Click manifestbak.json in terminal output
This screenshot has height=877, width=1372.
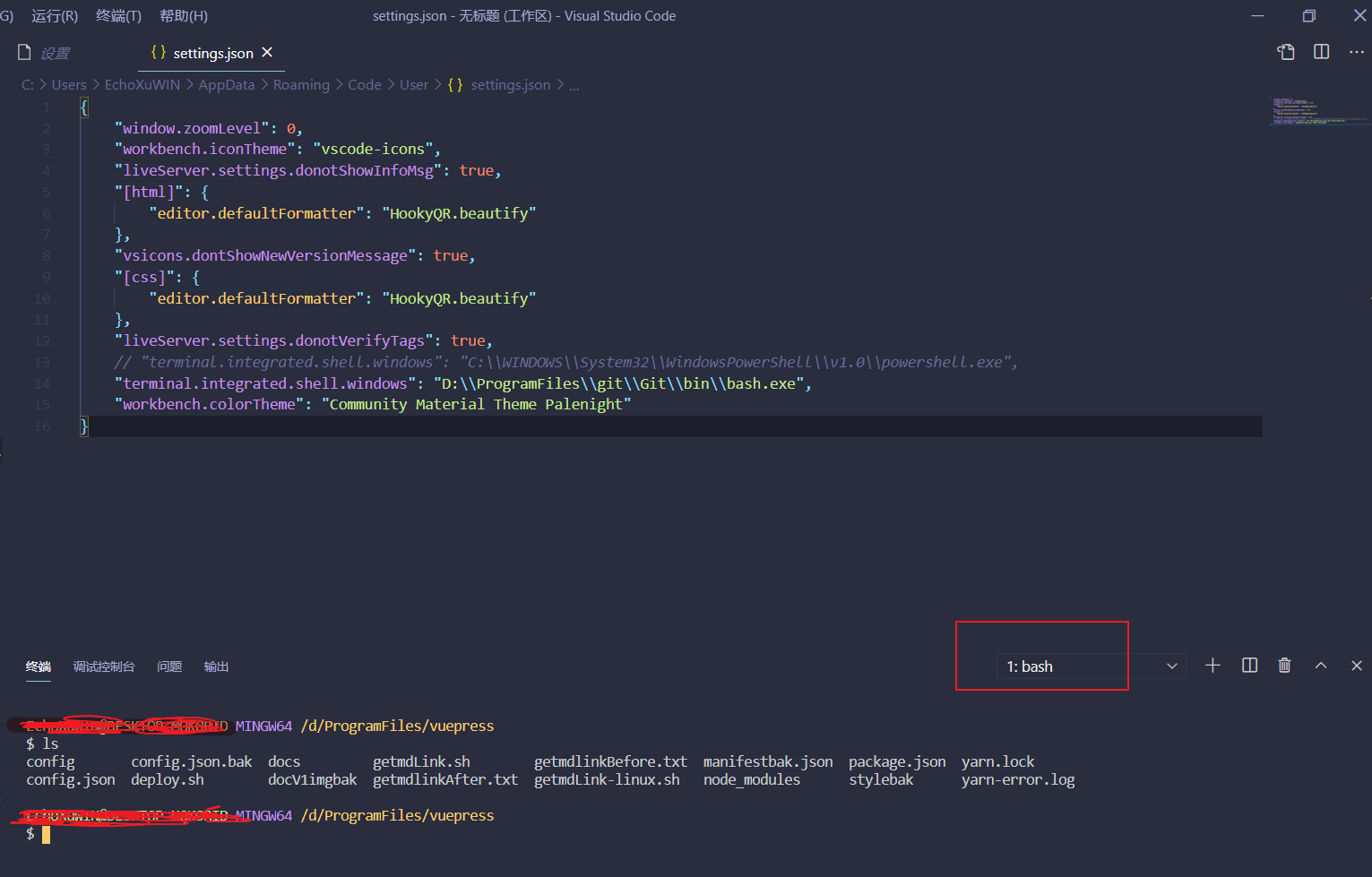(768, 762)
